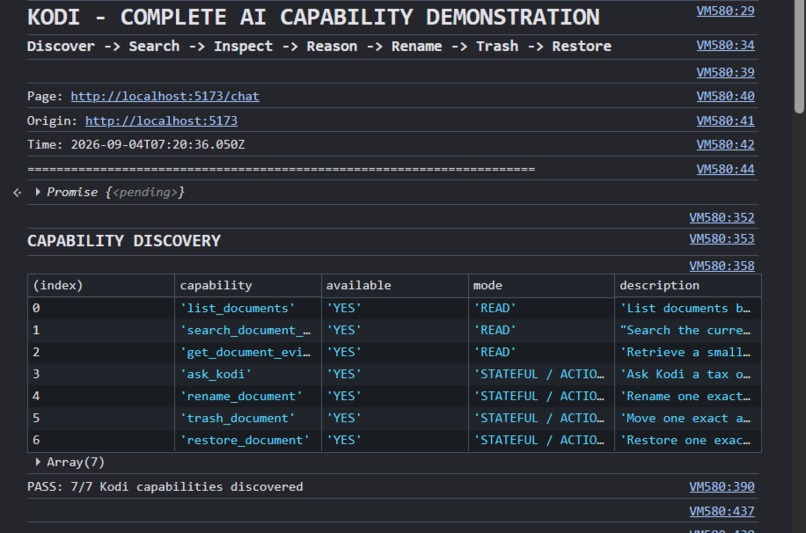Expand the pending Promise object
806x533 pixels.
coord(38,192)
